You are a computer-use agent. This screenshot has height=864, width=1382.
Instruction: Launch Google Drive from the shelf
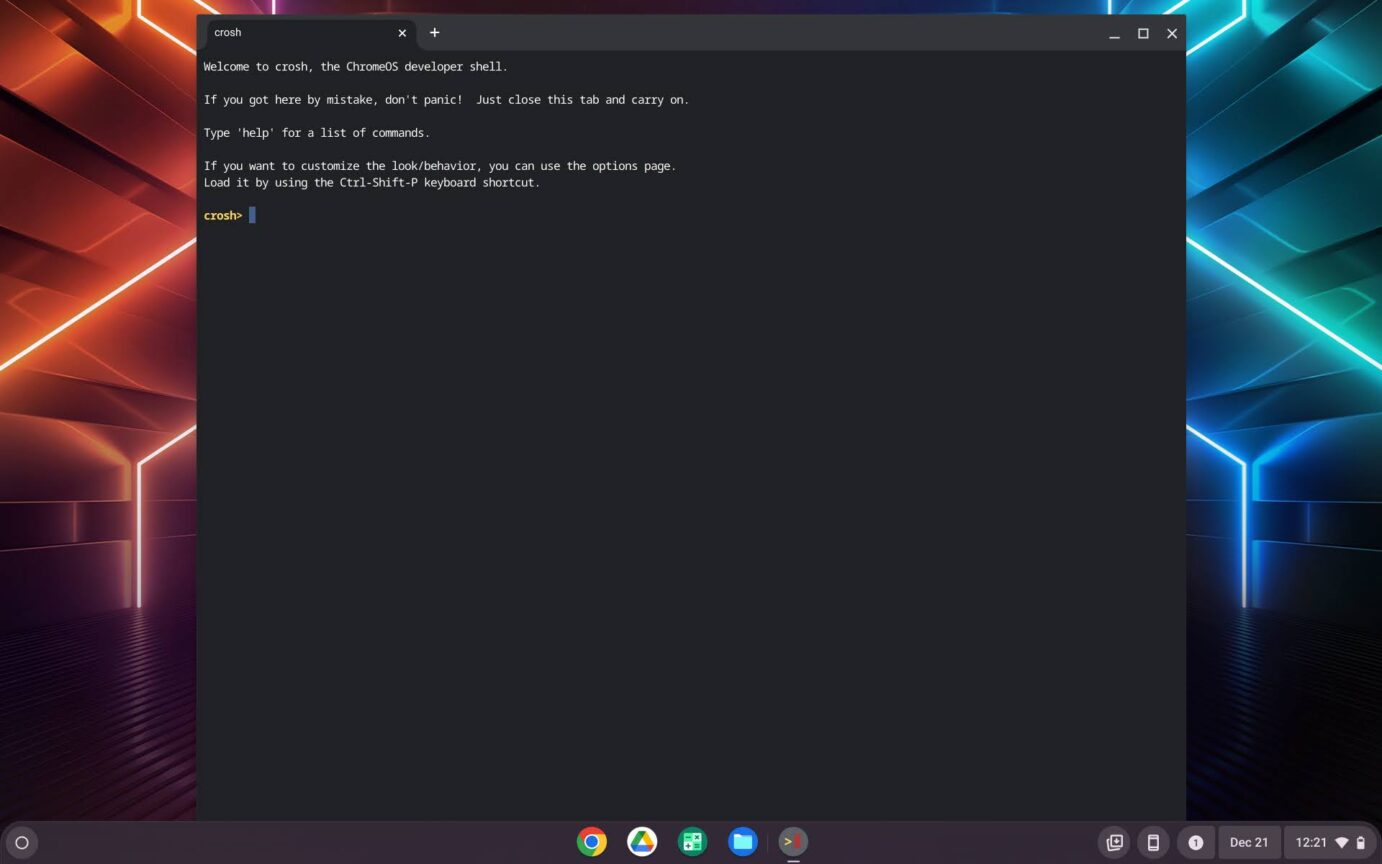pyautogui.click(x=641, y=841)
